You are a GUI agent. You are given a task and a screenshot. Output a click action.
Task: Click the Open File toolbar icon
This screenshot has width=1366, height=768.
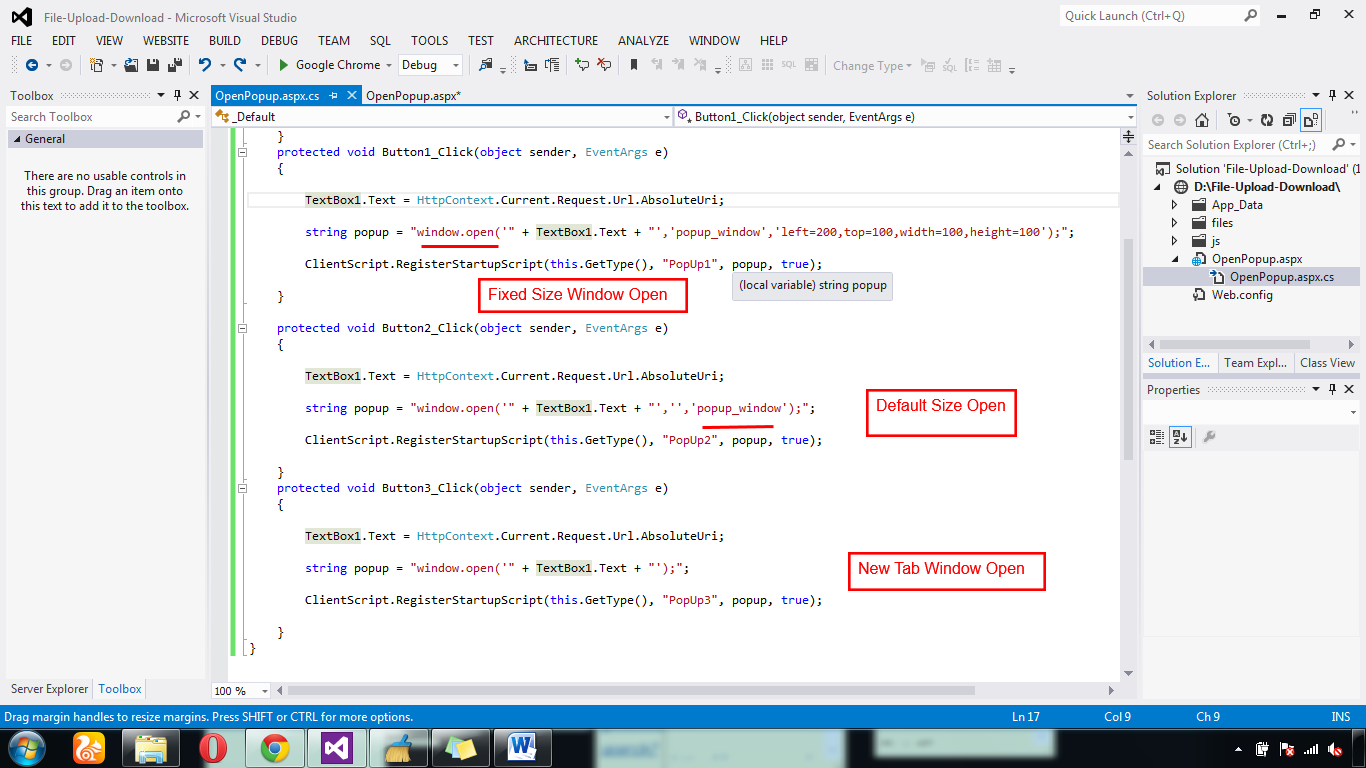pos(131,65)
